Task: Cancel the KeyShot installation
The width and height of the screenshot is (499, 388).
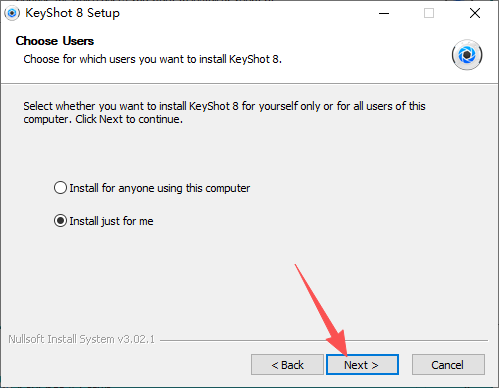Action: pyautogui.click(x=448, y=365)
